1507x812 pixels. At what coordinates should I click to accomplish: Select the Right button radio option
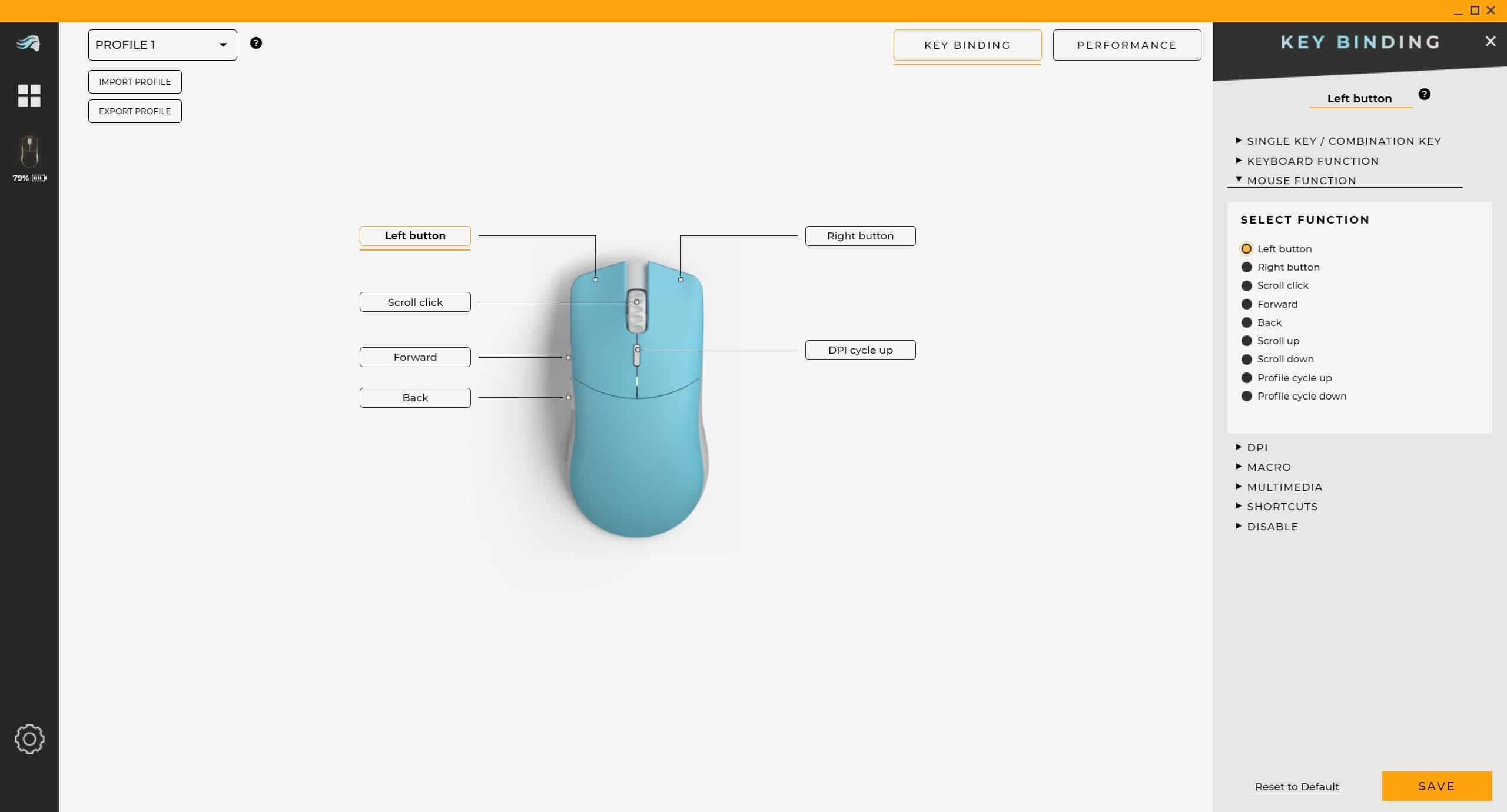1246,267
